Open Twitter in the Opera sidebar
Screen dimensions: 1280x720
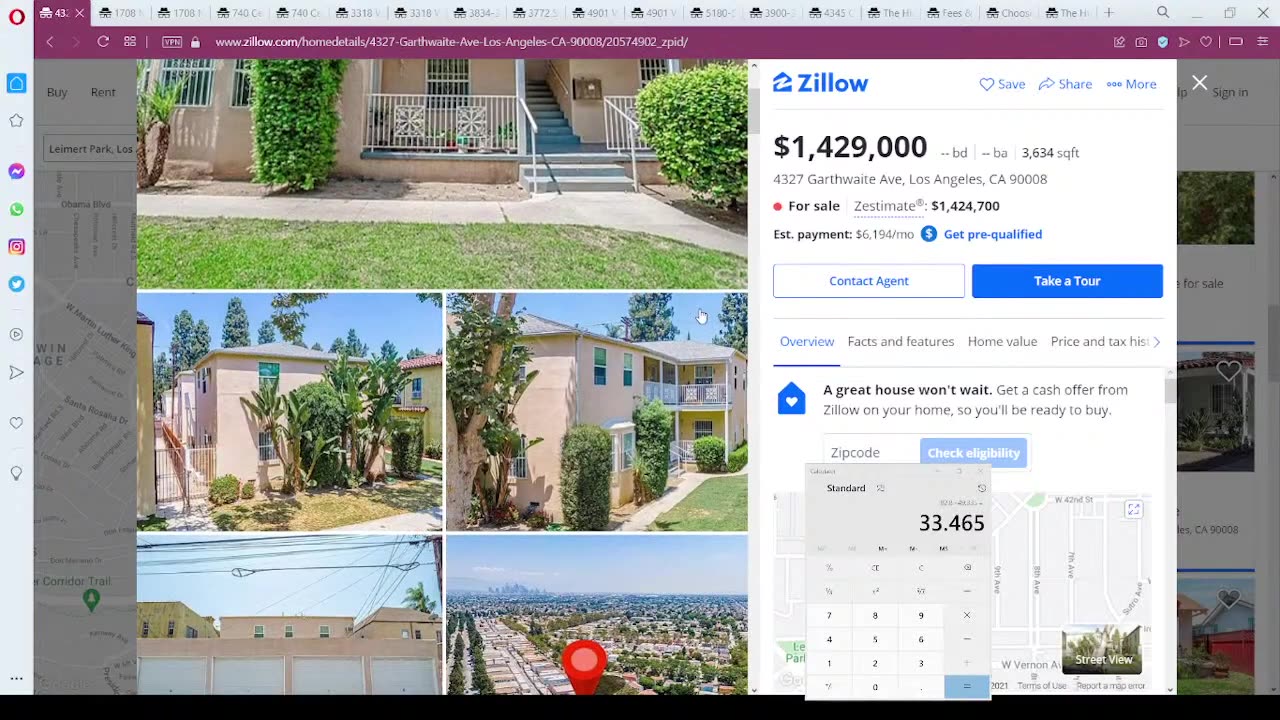[16, 284]
